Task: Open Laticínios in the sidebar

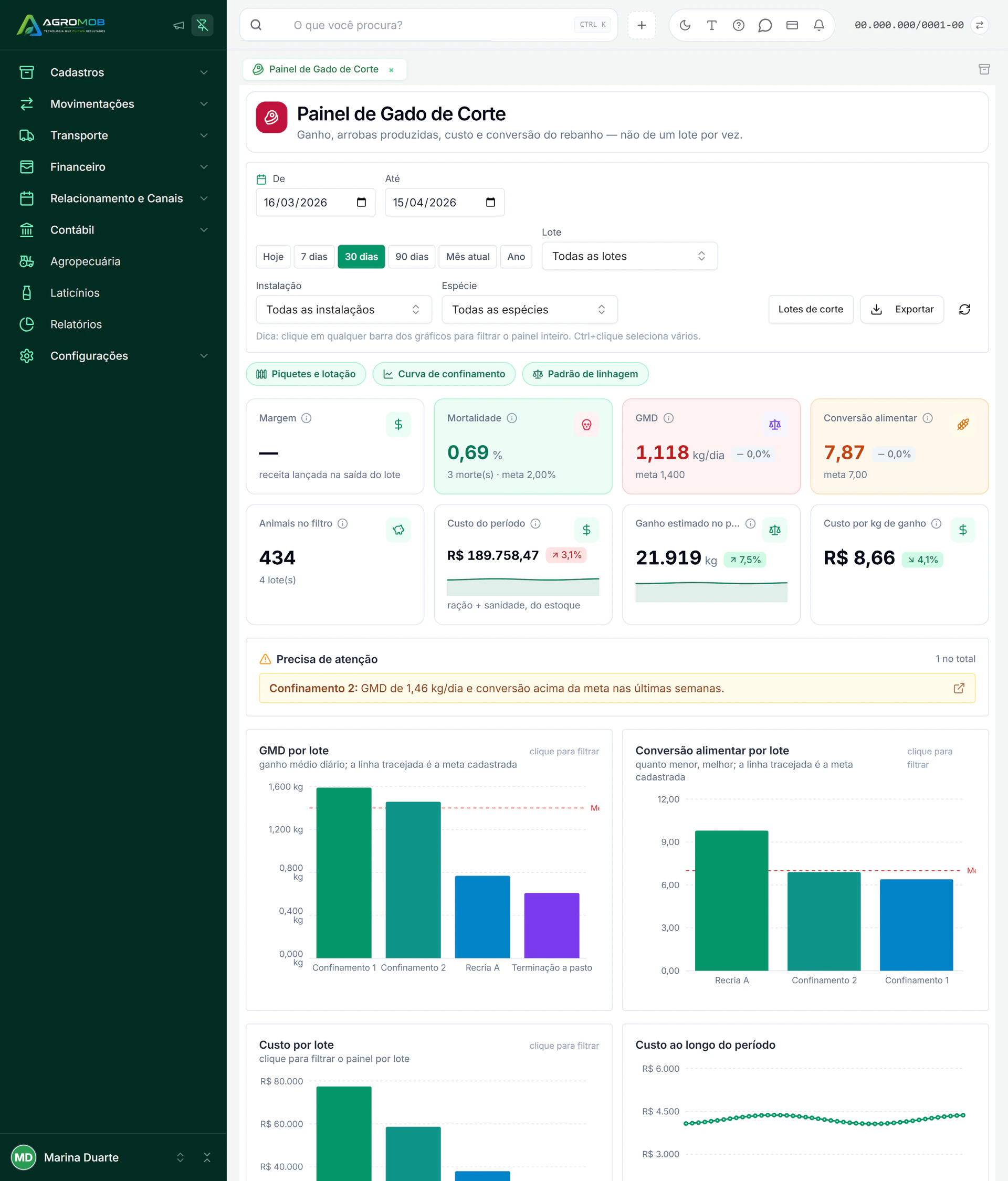Action: 113,293
